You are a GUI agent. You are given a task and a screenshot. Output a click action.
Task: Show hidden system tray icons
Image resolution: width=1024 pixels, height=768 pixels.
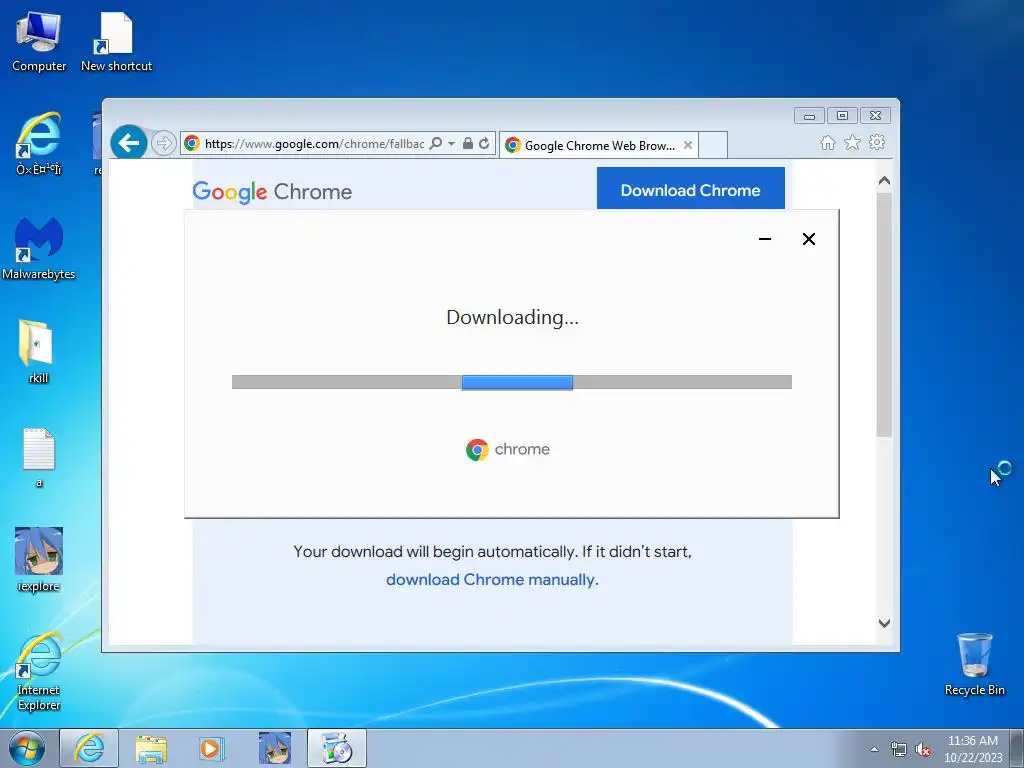874,749
